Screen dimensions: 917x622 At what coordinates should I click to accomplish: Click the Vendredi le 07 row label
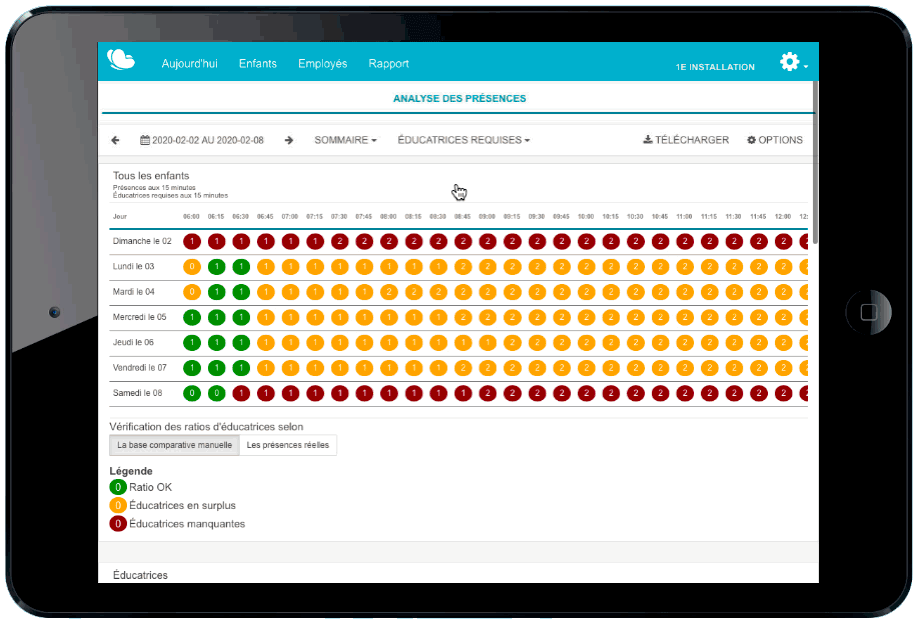[139, 368]
